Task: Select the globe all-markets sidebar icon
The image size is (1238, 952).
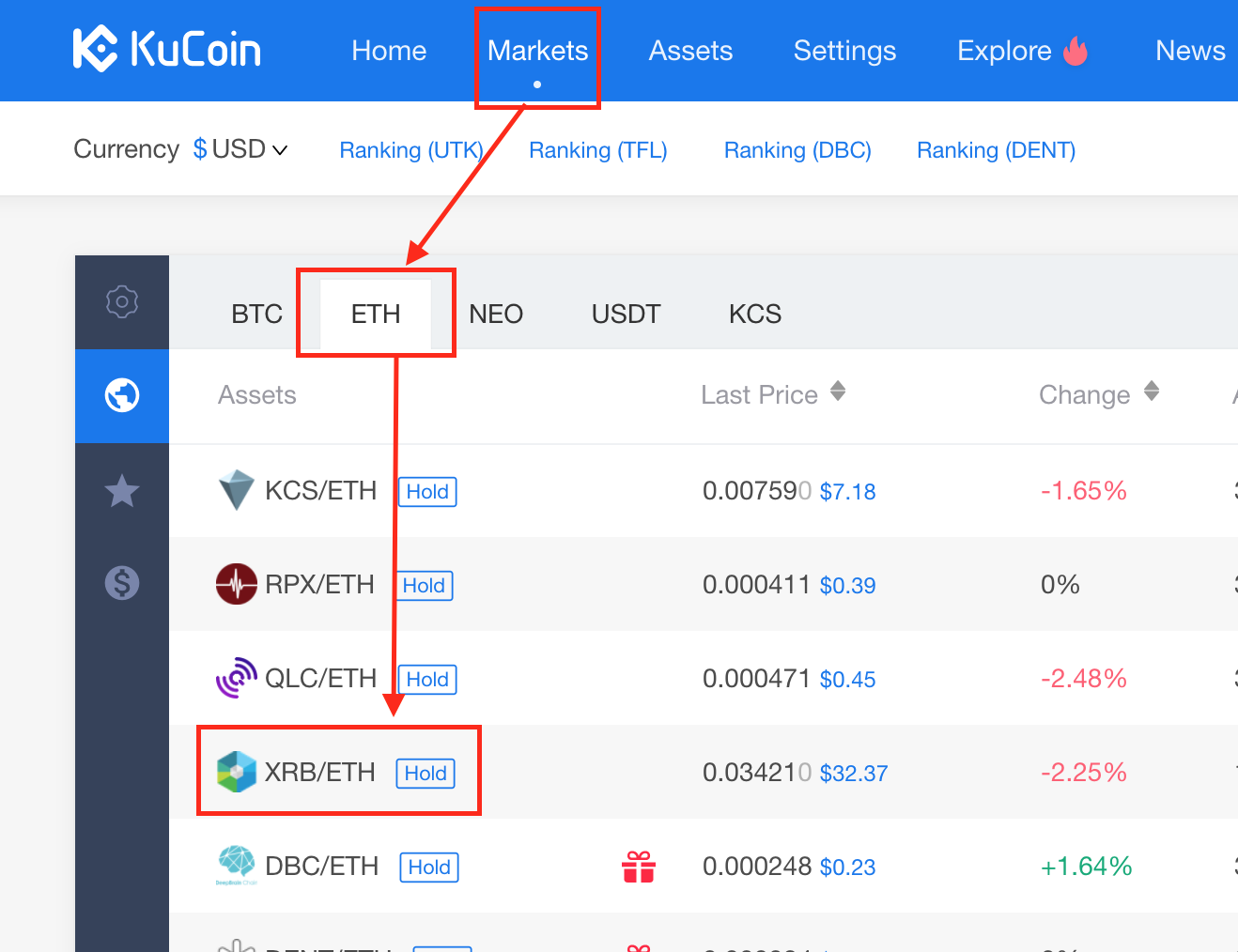Action: click(122, 395)
